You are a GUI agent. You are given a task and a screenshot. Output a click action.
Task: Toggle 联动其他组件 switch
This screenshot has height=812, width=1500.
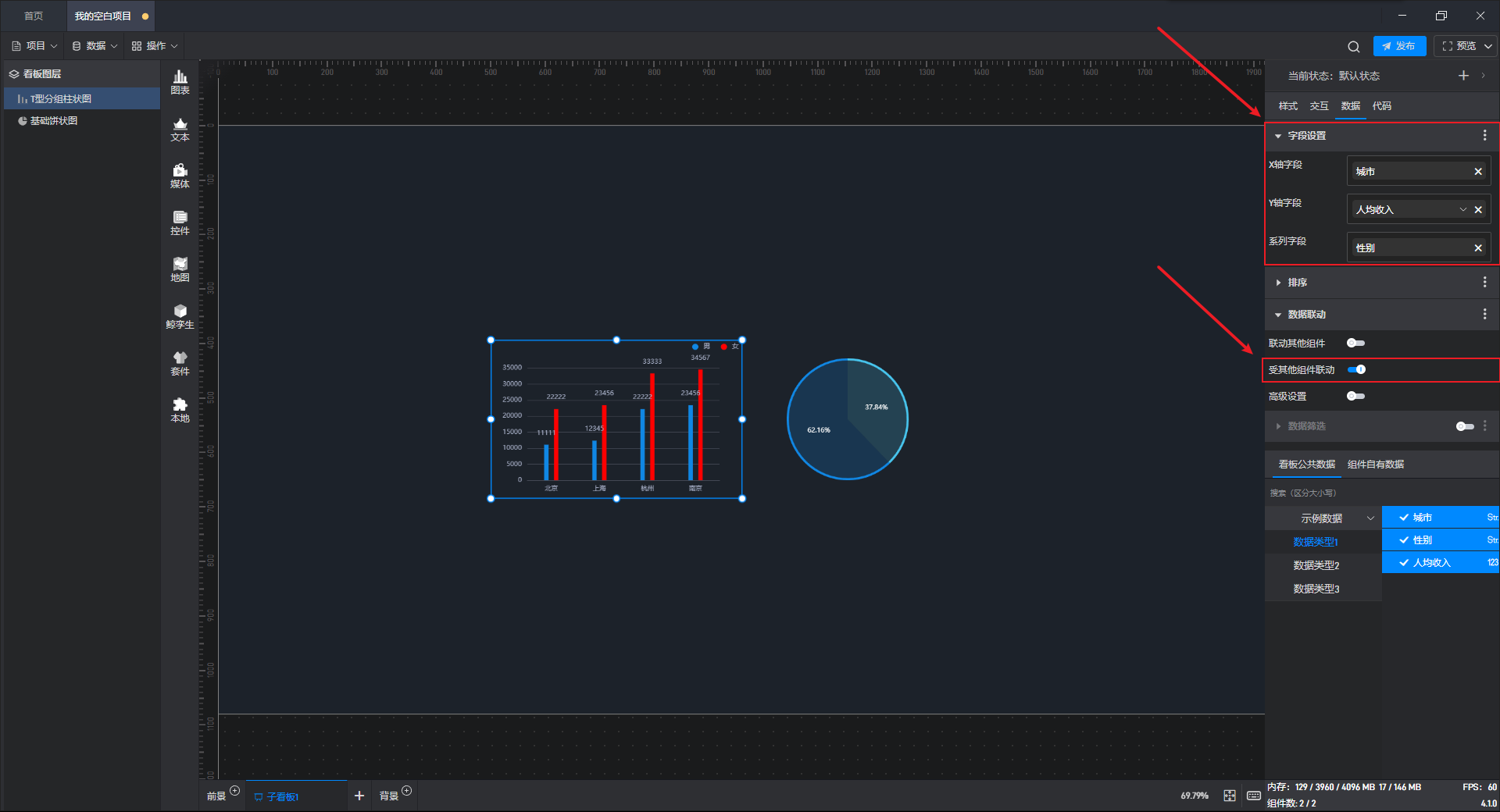[x=1355, y=344]
